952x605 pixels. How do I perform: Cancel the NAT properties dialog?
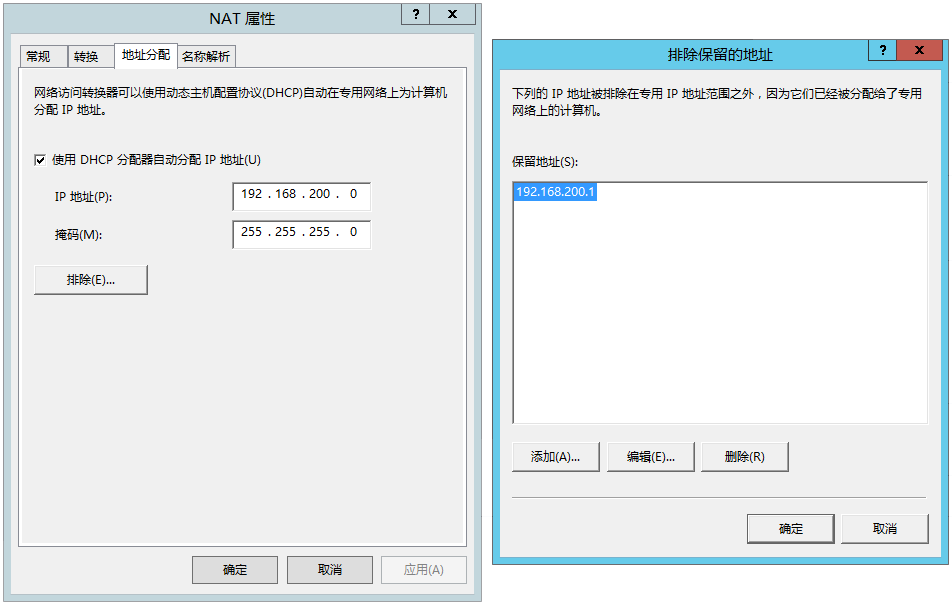tap(329, 570)
